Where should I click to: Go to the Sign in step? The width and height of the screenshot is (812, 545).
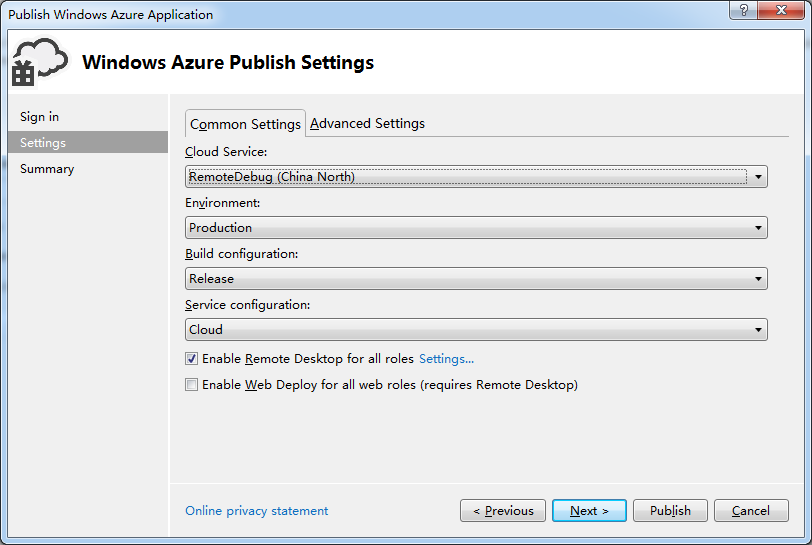[x=39, y=117]
